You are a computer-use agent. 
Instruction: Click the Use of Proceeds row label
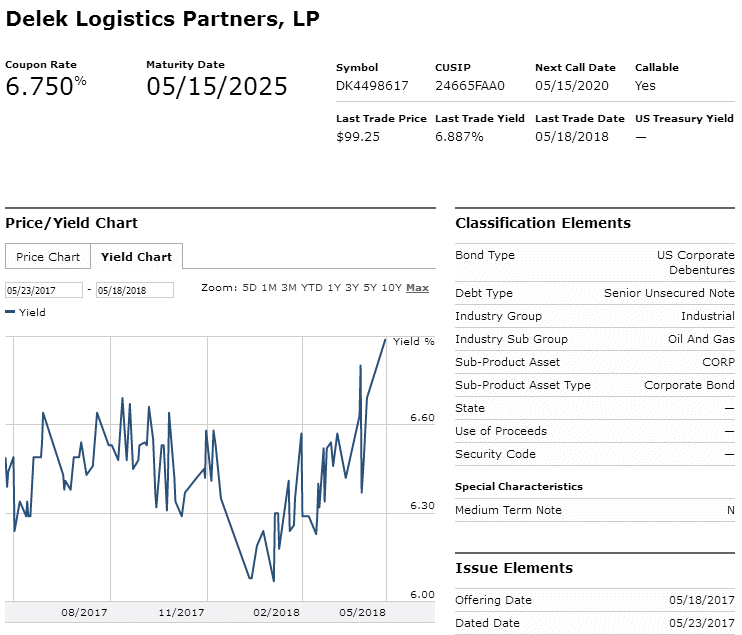click(x=501, y=431)
